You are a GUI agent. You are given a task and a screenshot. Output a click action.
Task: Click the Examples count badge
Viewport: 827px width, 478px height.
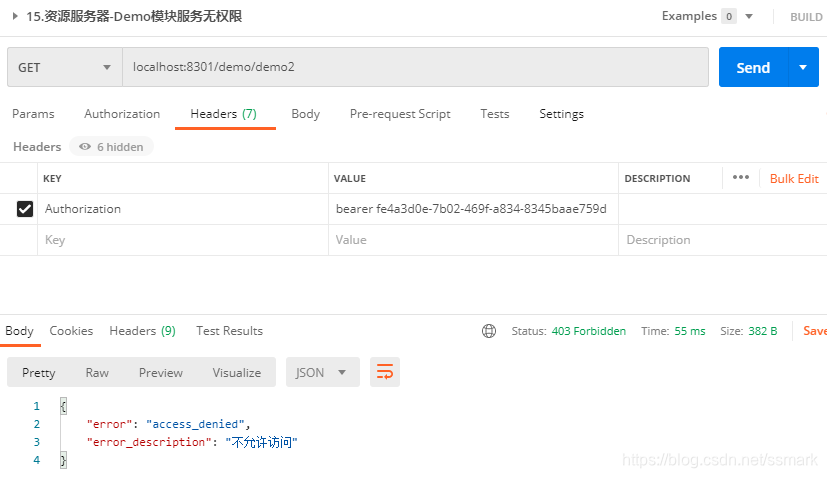coord(729,16)
